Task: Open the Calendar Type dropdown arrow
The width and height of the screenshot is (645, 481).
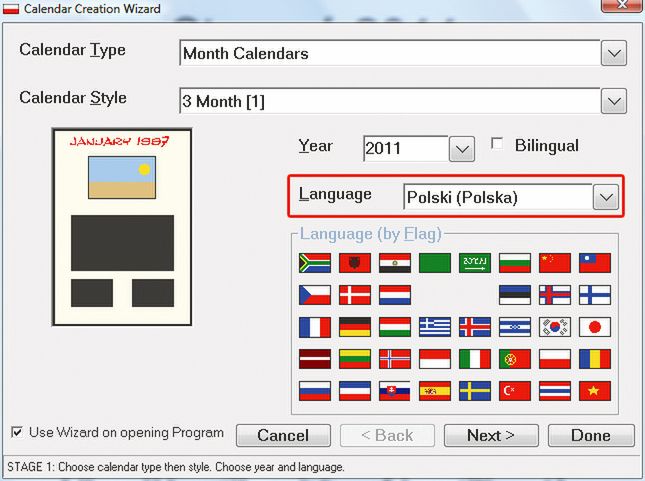Action: pyautogui.click(x=614, y=53)
